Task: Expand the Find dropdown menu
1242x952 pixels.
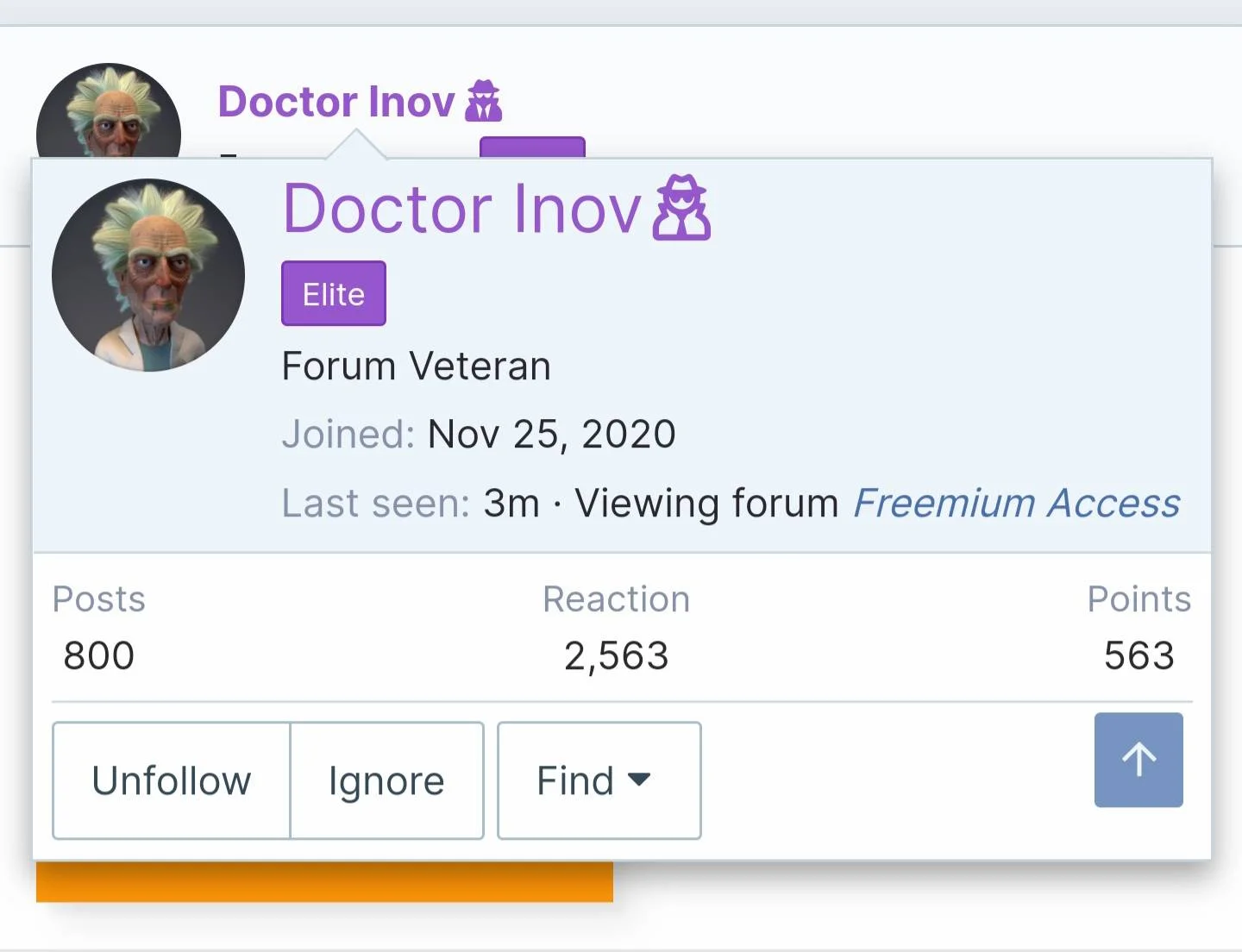Action: point(599,780)
